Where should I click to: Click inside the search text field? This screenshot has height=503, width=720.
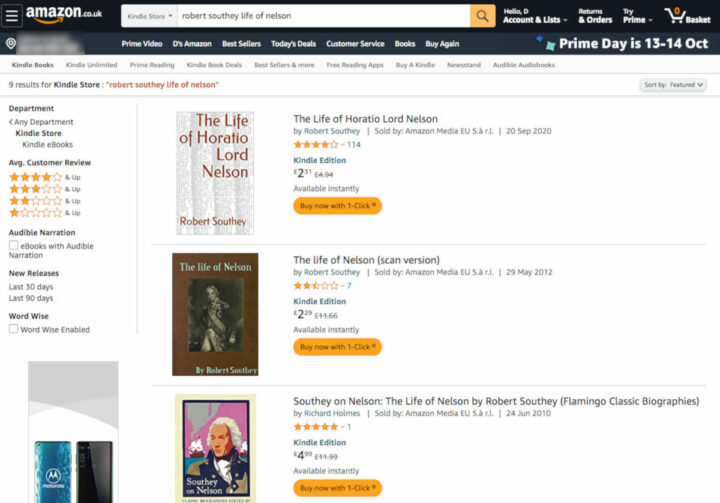click(320, 16)
